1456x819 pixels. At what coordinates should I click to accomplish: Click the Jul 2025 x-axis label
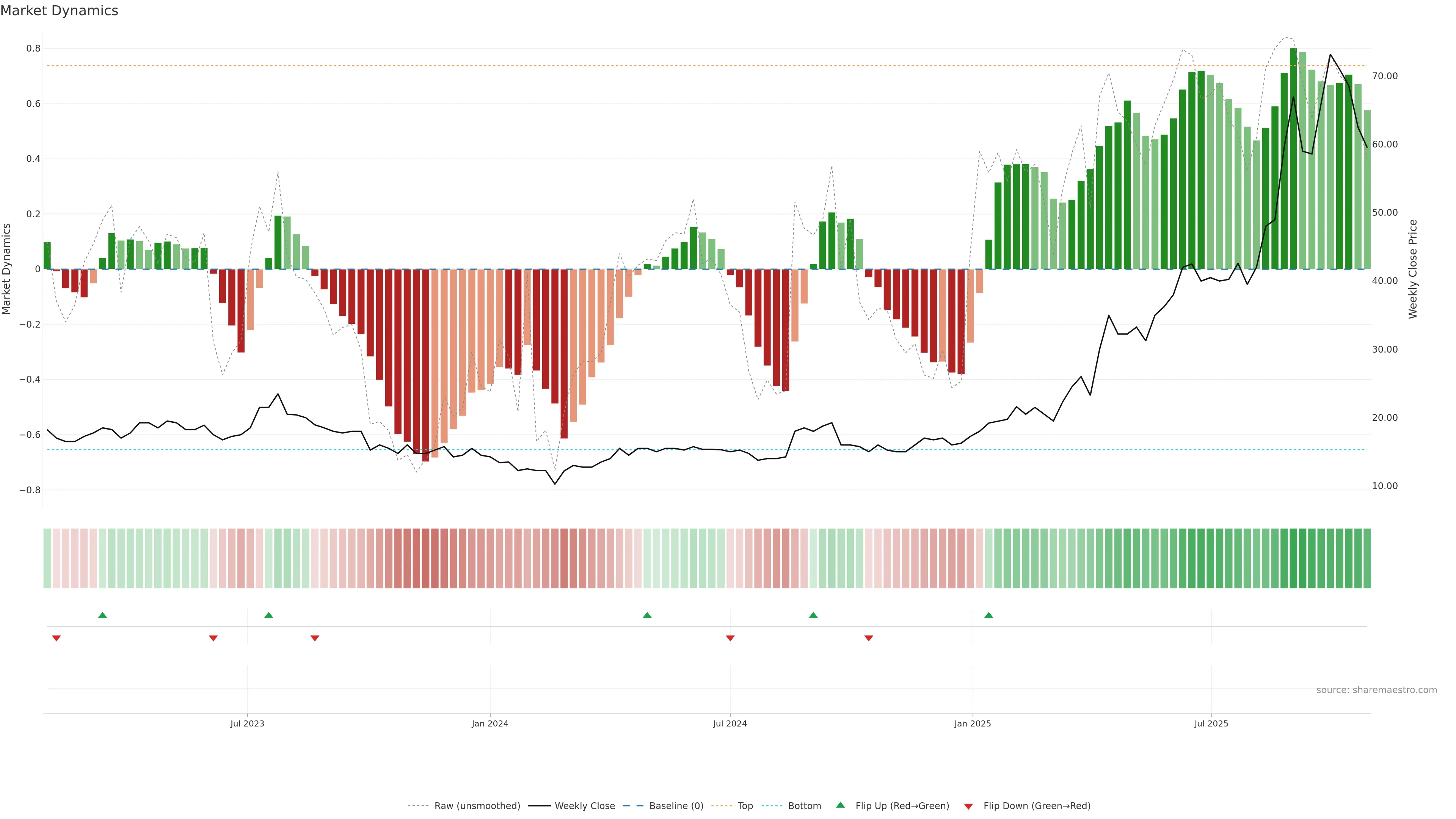pos(1211,723)
